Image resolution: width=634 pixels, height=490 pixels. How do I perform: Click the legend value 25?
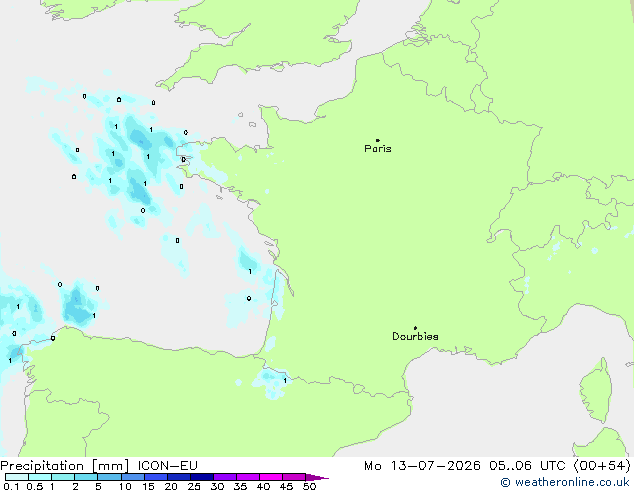point(194,486)
